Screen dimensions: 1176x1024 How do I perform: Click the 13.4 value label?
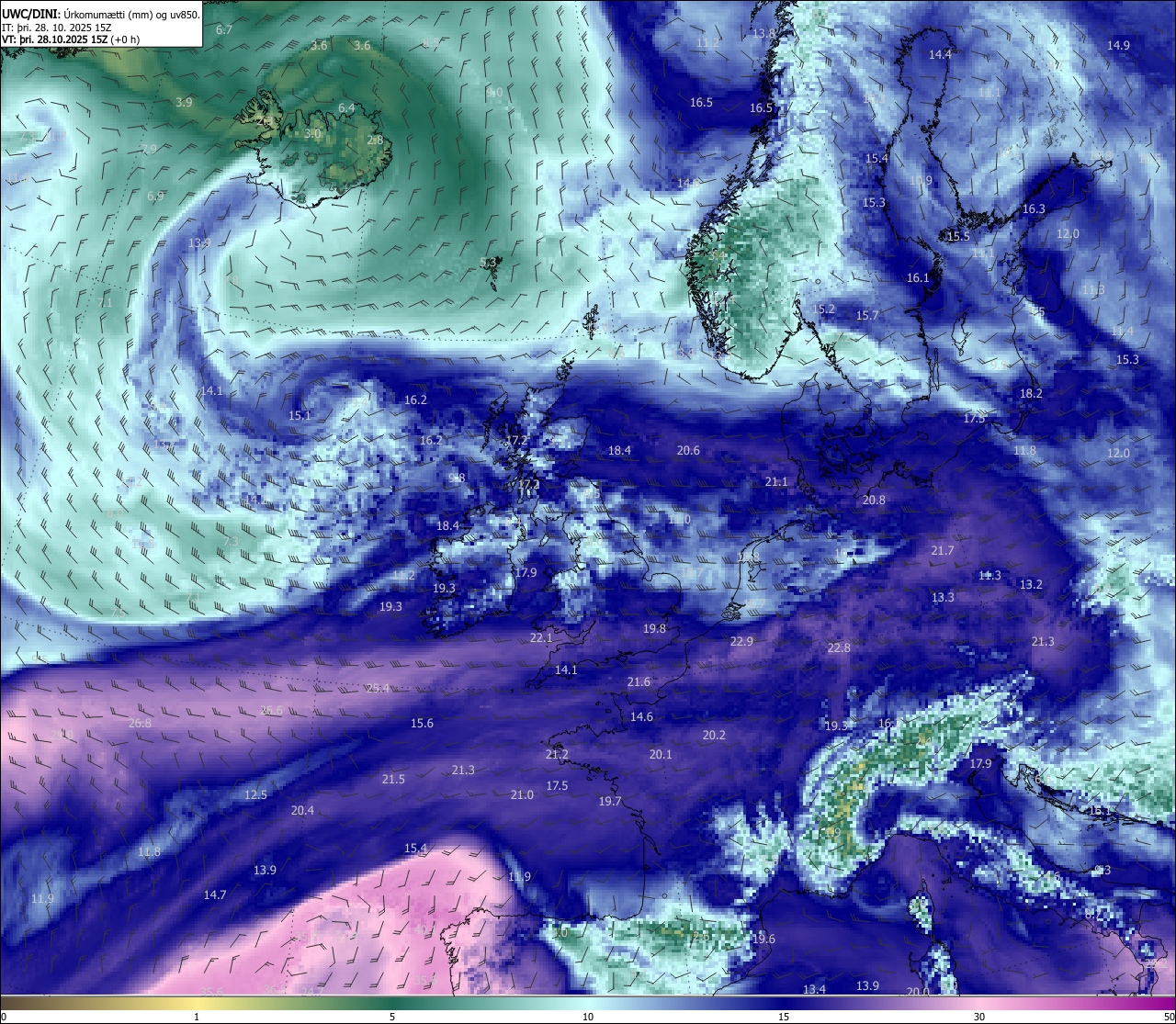pos(814,990)
